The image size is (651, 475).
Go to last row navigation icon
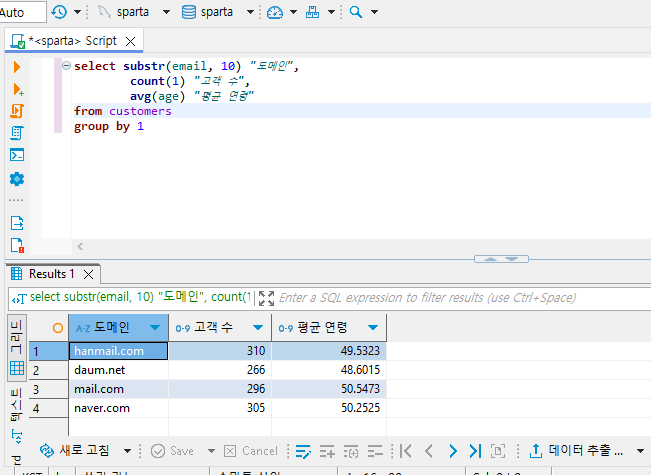[x=475, y=451]
